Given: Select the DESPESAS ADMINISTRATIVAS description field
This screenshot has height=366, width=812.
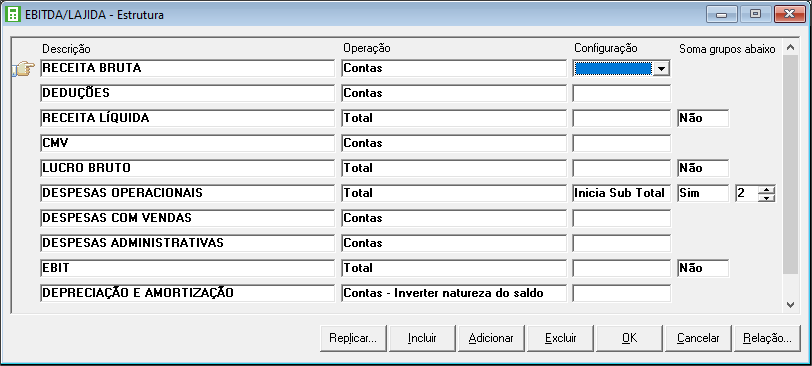Looking at the screenshot, I should 187,243.
